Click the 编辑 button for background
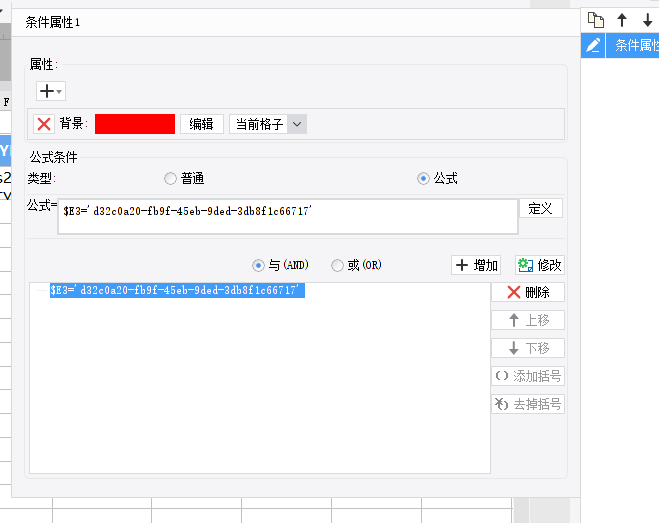 tap(201, 124)
